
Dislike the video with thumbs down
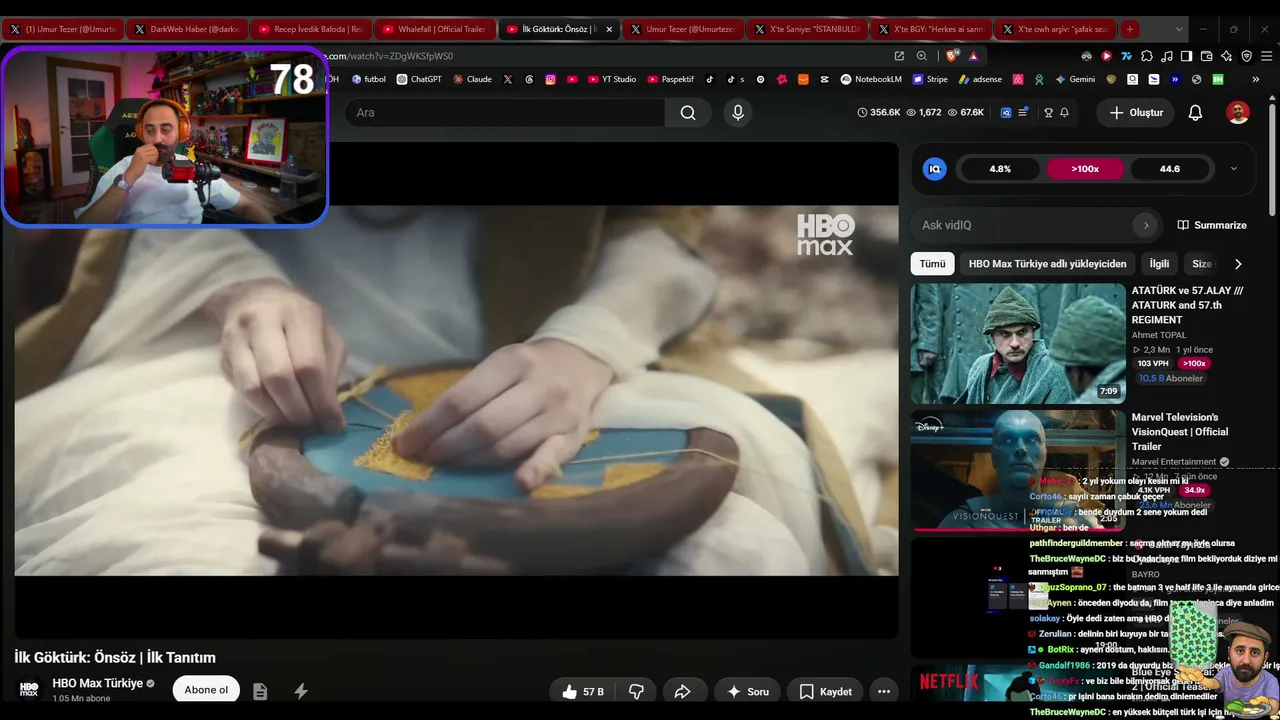[636, 691]
